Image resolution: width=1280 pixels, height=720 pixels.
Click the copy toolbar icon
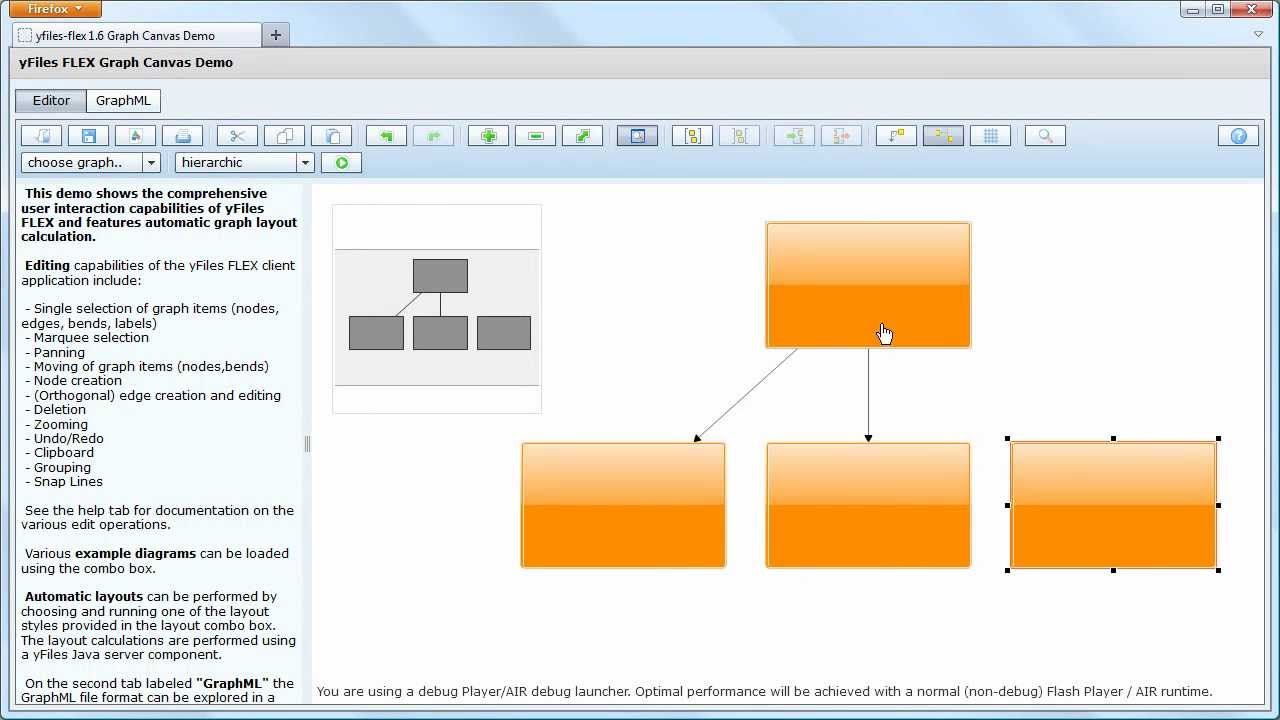click(284, 136)
